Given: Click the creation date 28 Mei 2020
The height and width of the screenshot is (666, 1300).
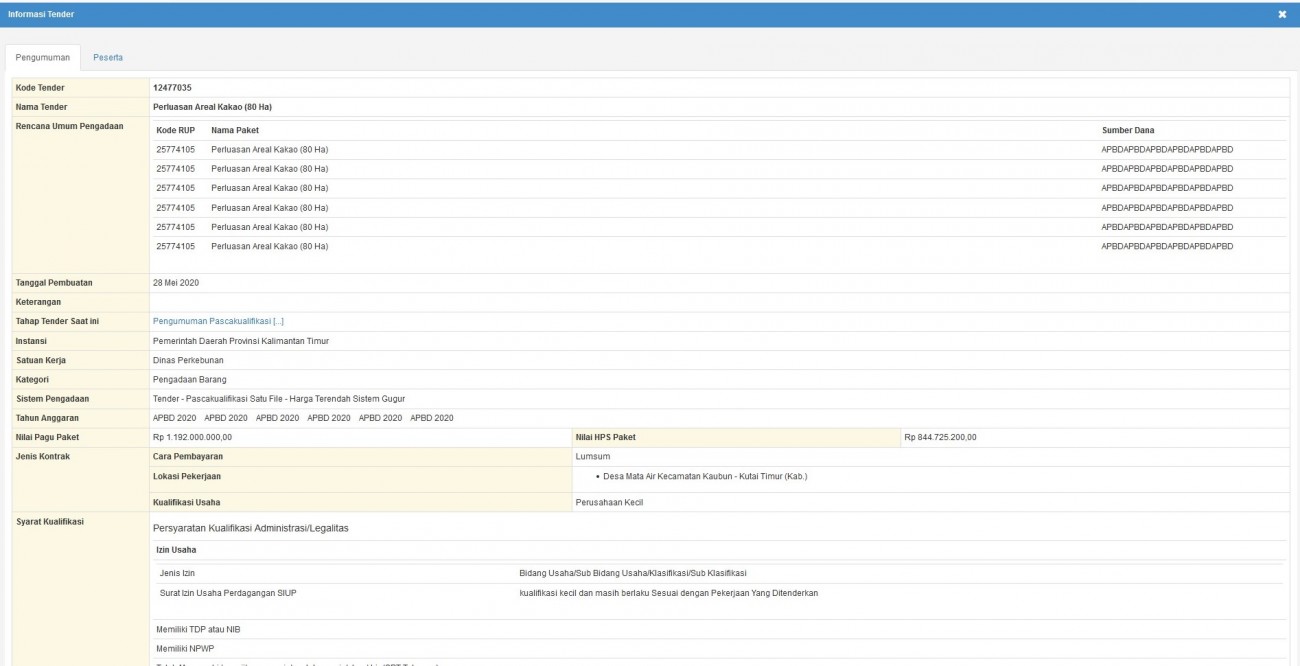Looking at the screenshot, I should click(x=176, y=283).
